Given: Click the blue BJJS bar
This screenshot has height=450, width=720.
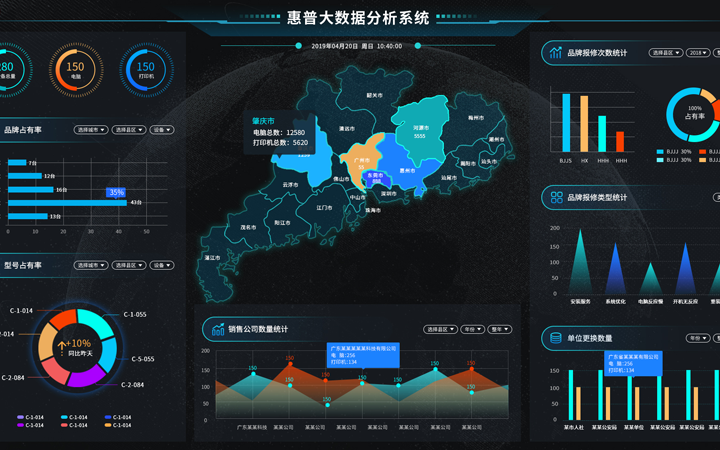Looking at the screenshot, I should point(566,123).
